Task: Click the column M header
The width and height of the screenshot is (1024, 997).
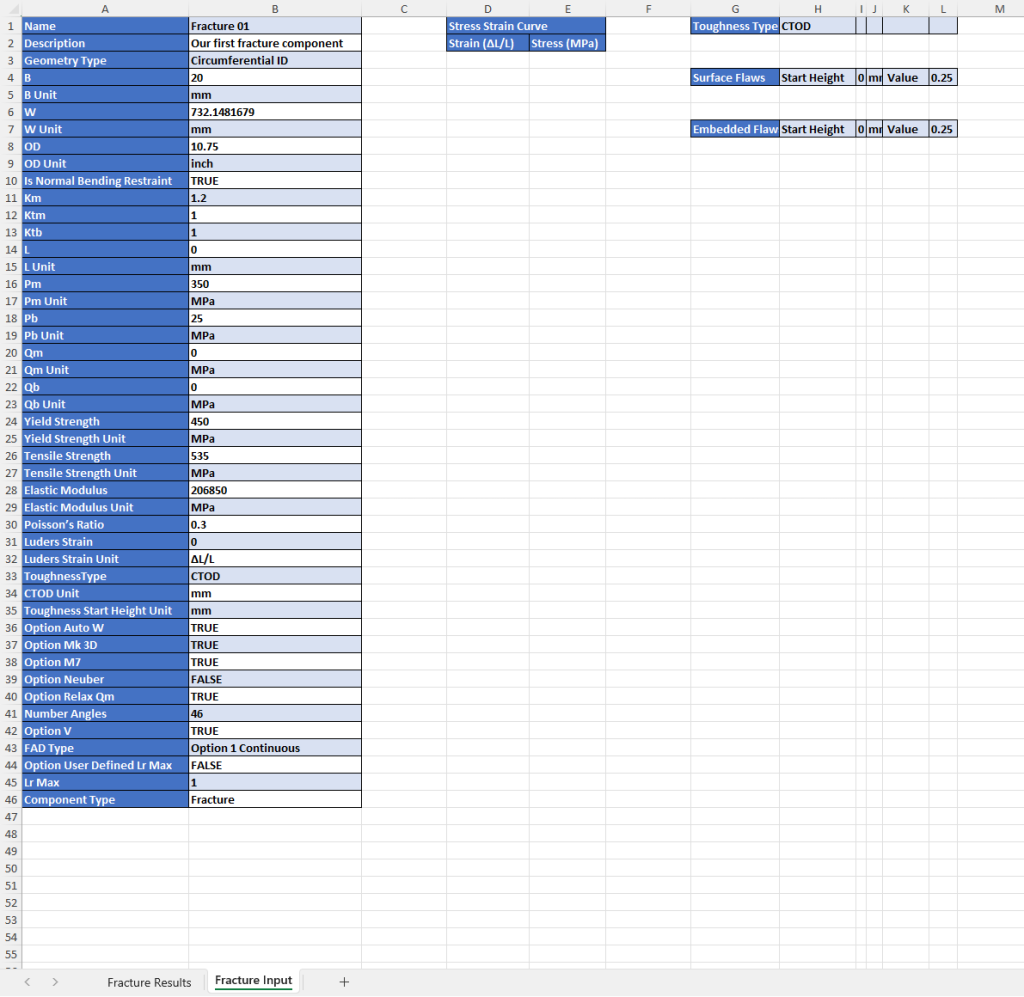Action: [1000, 9]
